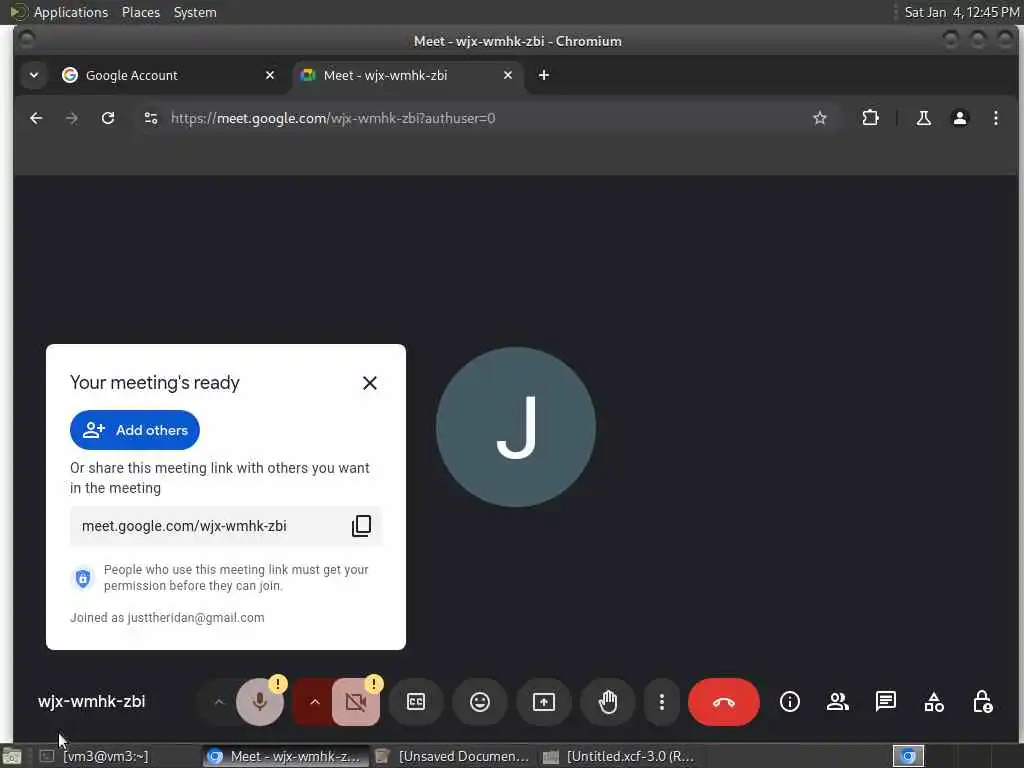The height and width of the screenshot is (768, 1024).
Task: Switch to Unsaved Document taskbar entry
Action: coord(454,756)
